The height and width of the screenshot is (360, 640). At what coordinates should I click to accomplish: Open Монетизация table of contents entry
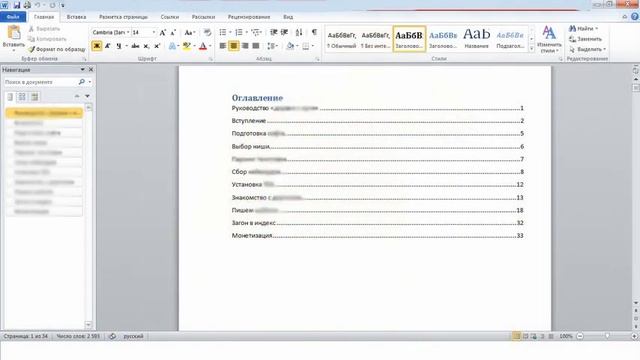(378, 236)
